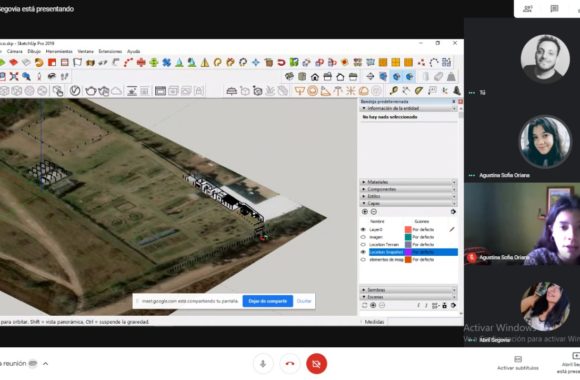This screenshot has height=380, width=580.
Task: Open the participants icon at top right
Action: pyautogui.click(x=528, y=8)
